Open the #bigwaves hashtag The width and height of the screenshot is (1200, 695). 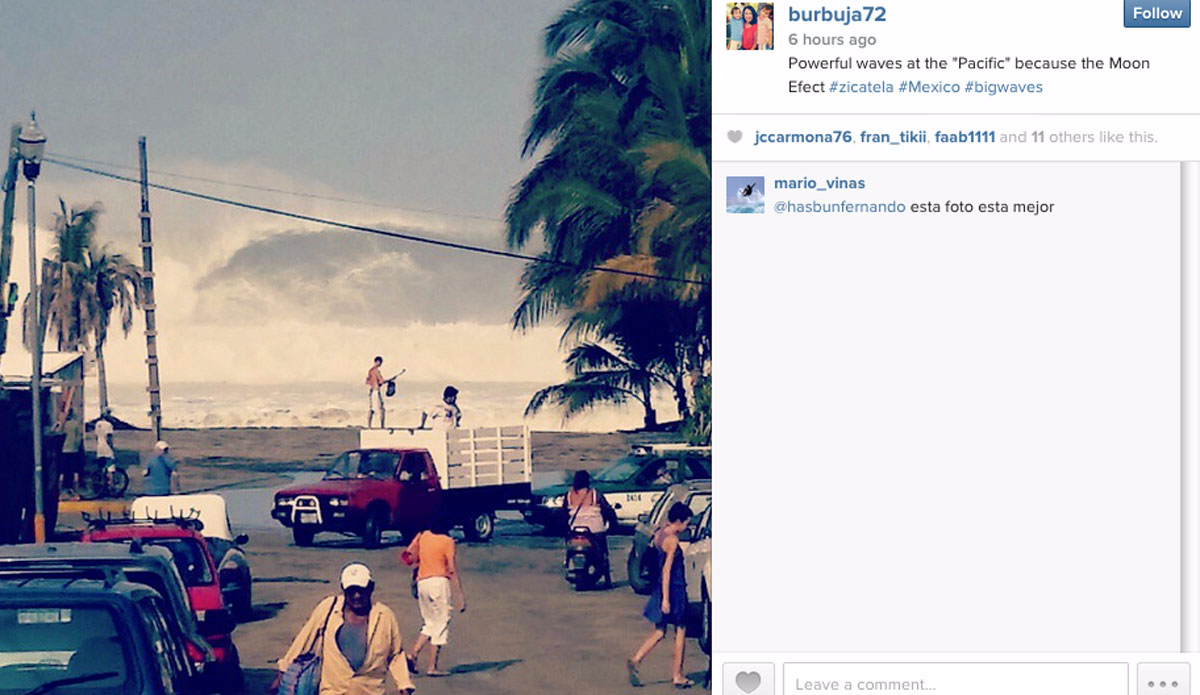tap(1004, 87)
